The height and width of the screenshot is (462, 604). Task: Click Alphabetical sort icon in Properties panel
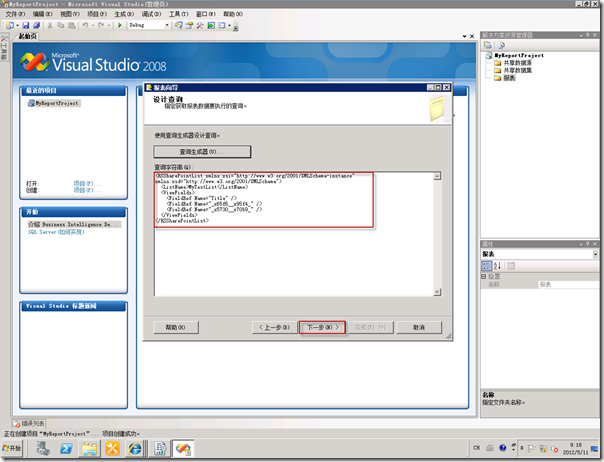(497, 266)
